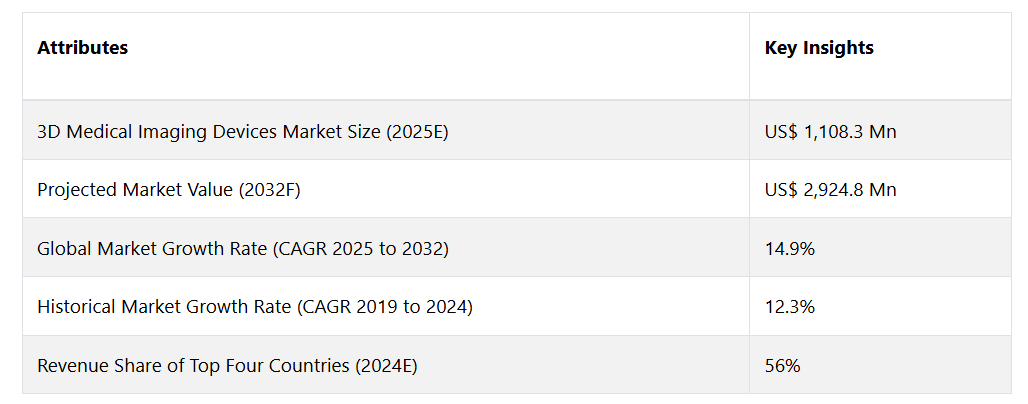Click the 14.9% growth rate value

[x=789, y=249]
